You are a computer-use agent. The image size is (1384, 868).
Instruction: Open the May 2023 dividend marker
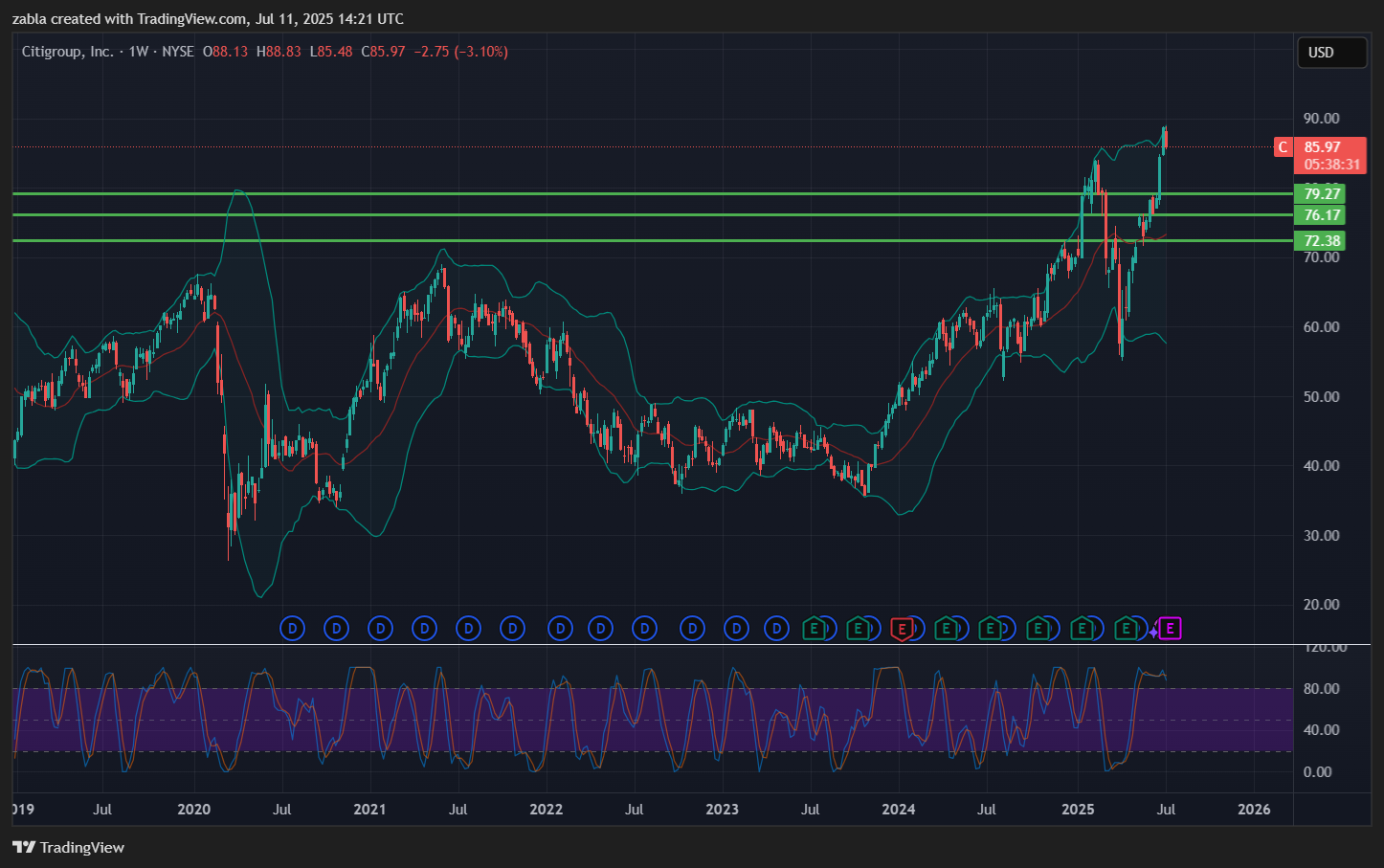coord(777,629)
